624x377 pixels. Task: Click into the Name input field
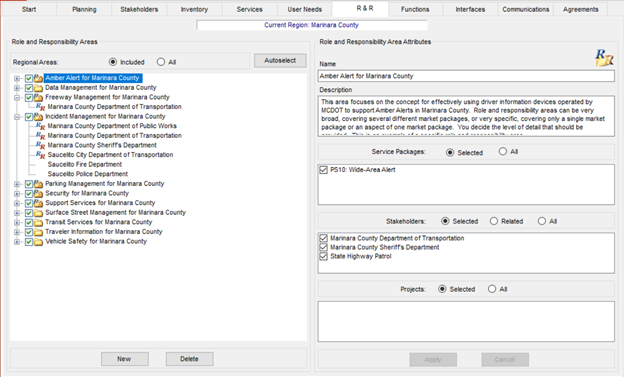[466, 76]
